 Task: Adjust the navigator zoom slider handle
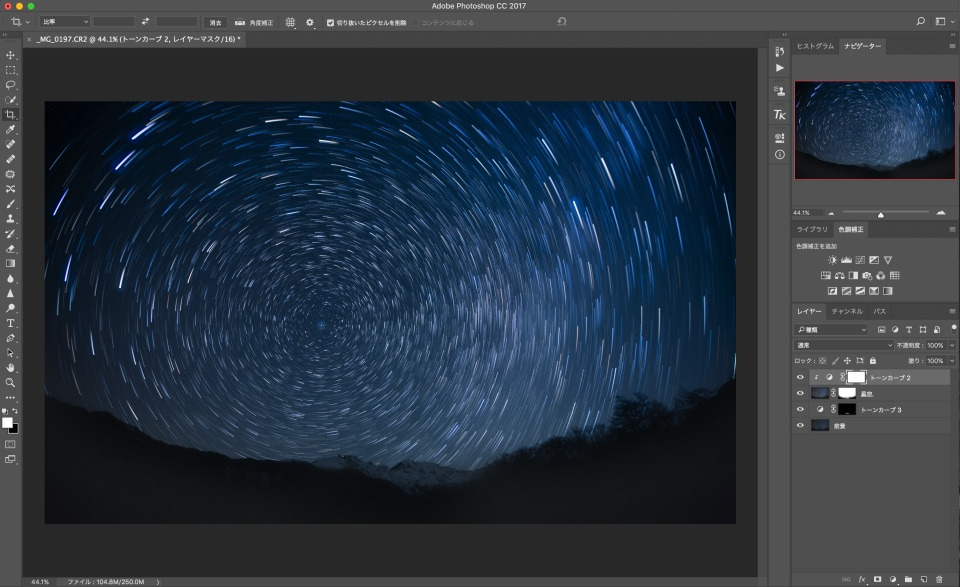880,214
